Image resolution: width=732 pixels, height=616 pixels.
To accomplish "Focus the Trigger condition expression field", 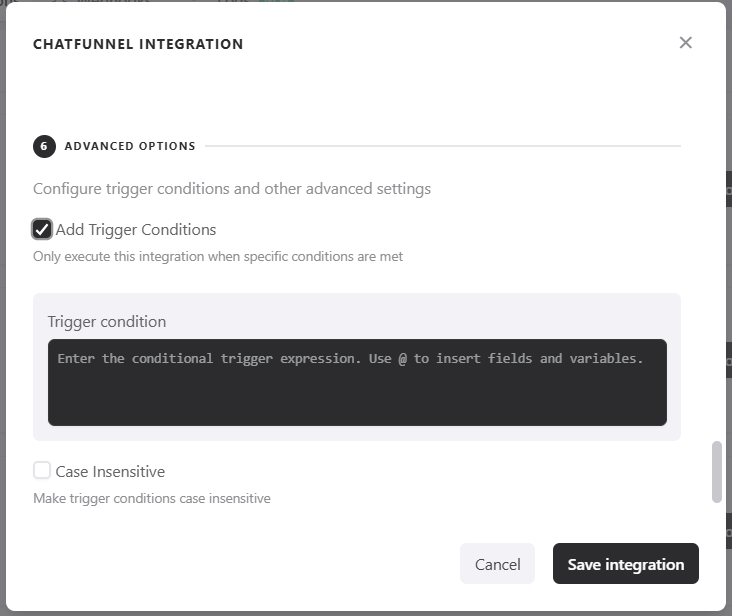I will (357, 382).
